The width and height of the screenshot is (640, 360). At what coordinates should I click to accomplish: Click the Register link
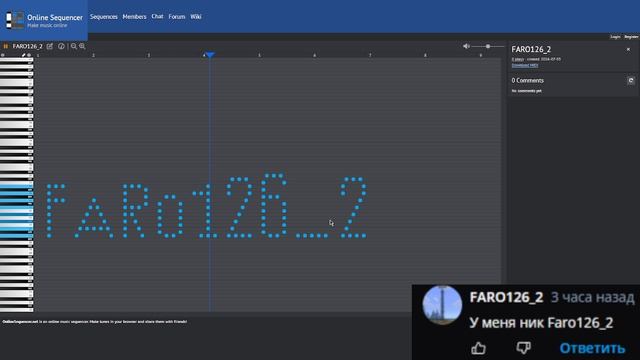click(631, 37)
